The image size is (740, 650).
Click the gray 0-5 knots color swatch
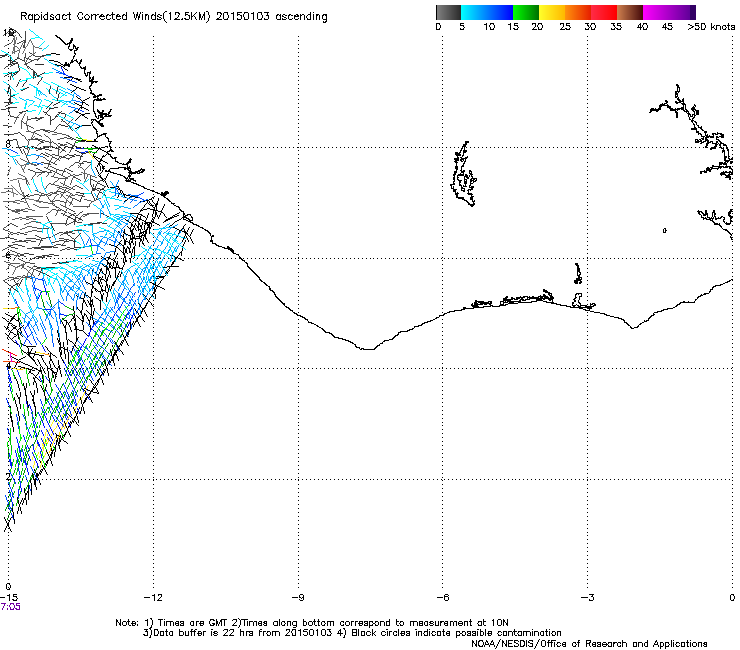tap(448, 12)
